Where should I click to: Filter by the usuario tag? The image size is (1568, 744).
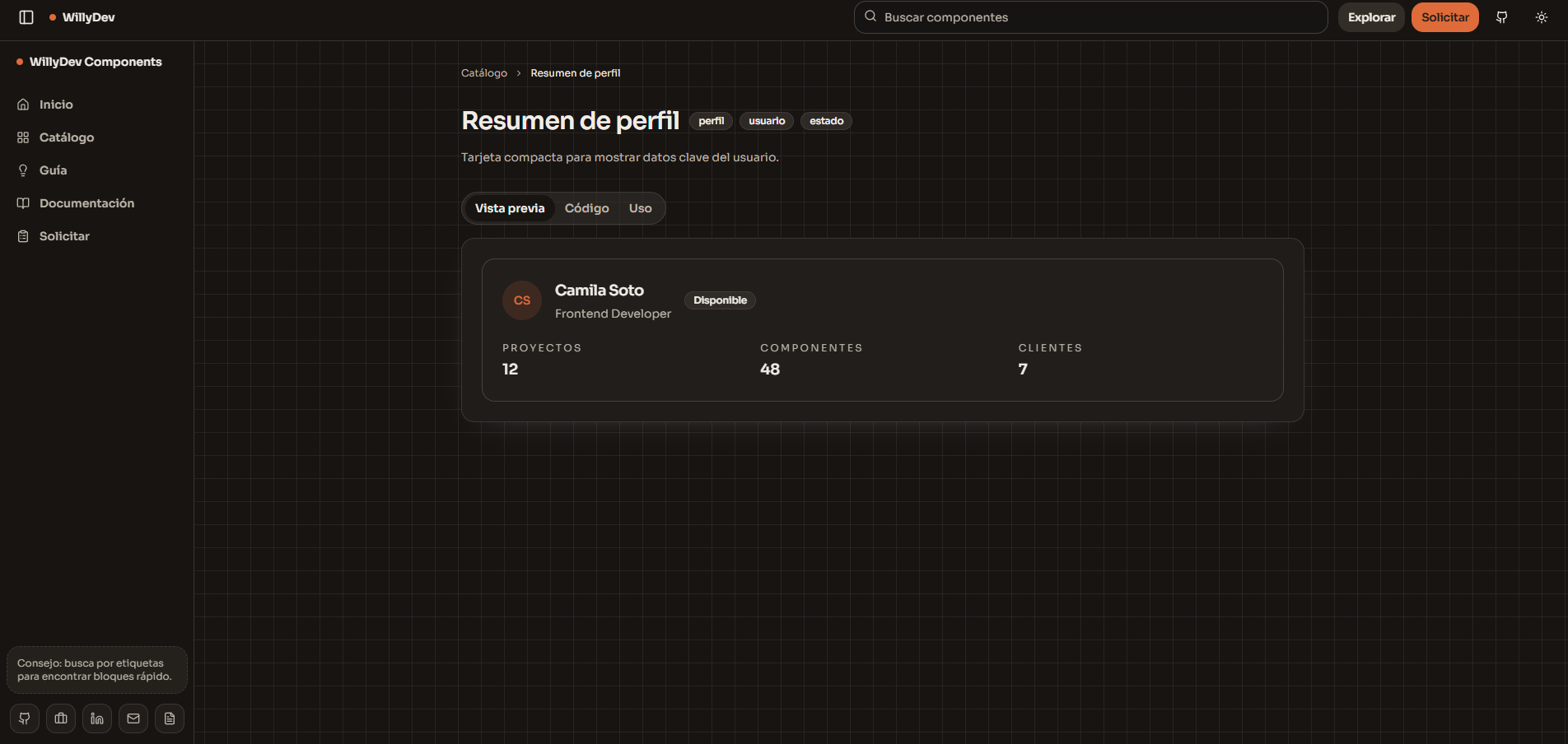tap(766, 121)
